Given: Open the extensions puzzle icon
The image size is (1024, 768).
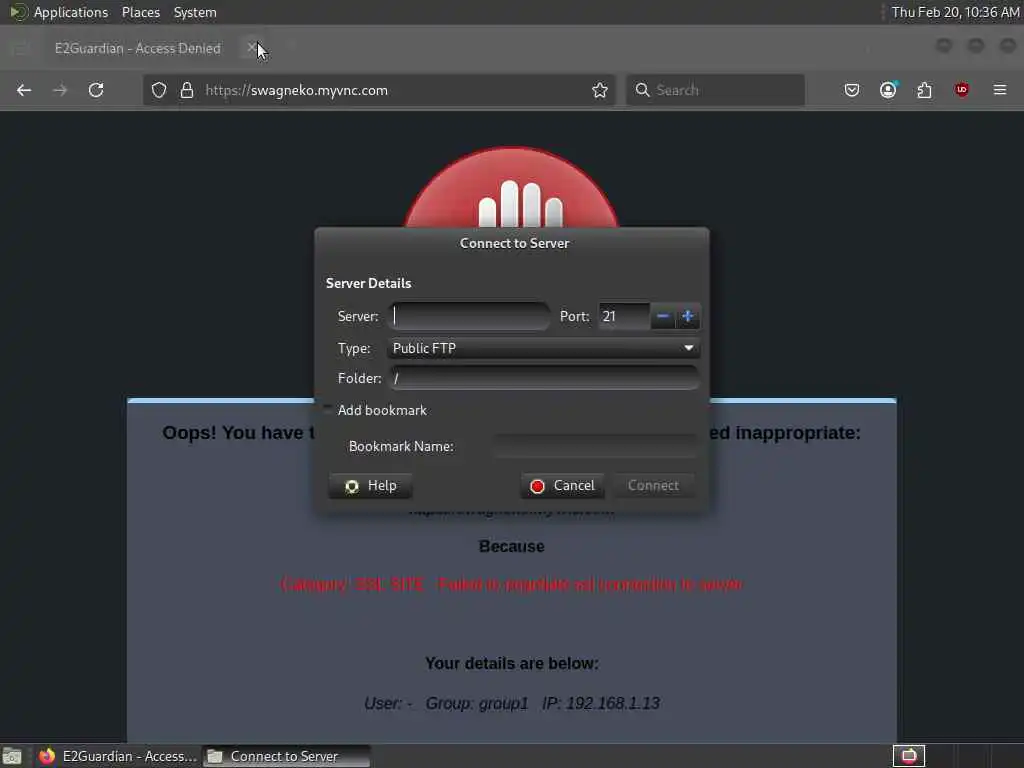Looking at the screenshot, I should pos(925,90).
